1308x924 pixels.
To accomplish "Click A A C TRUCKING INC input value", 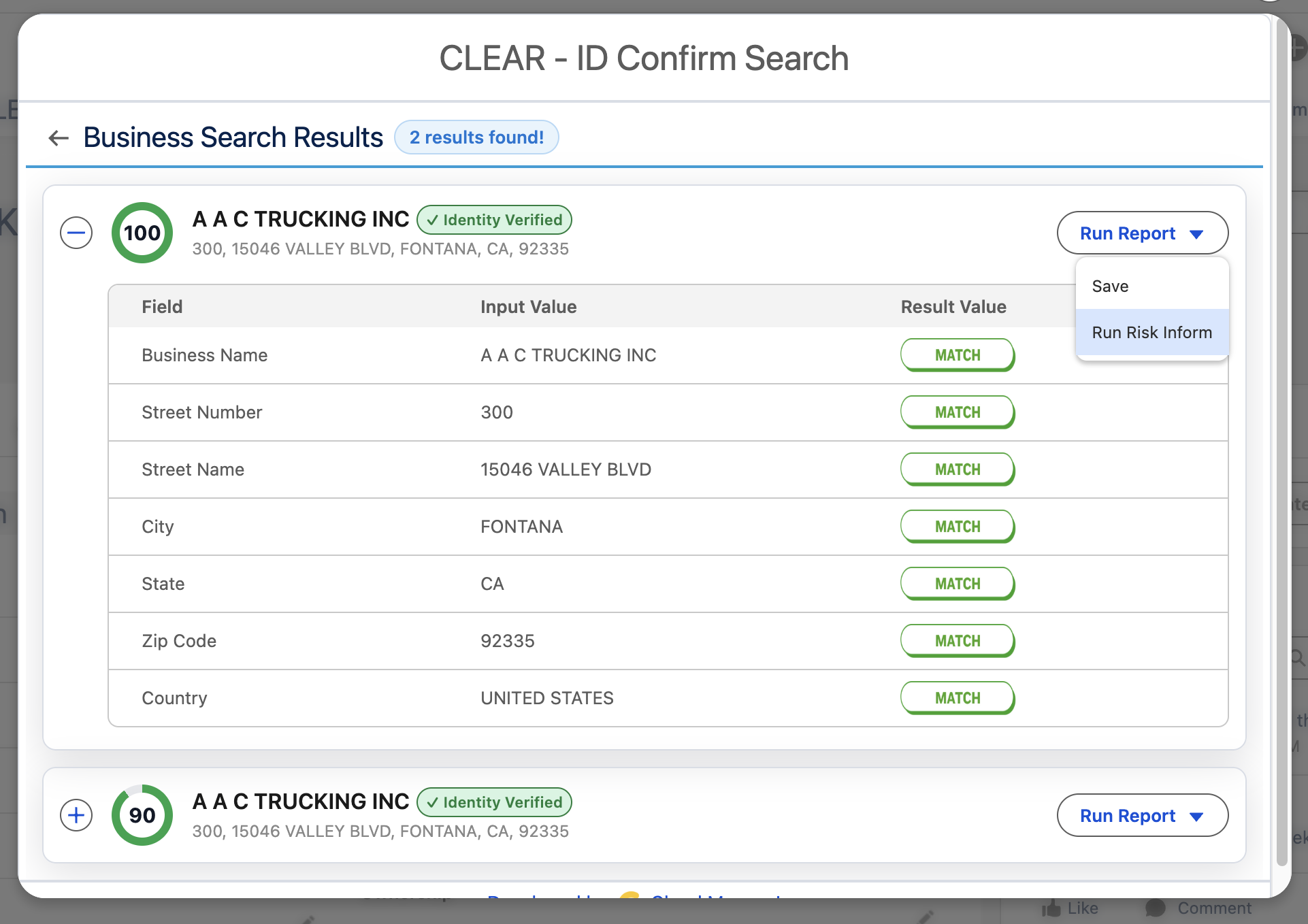I will click(569, 355).
